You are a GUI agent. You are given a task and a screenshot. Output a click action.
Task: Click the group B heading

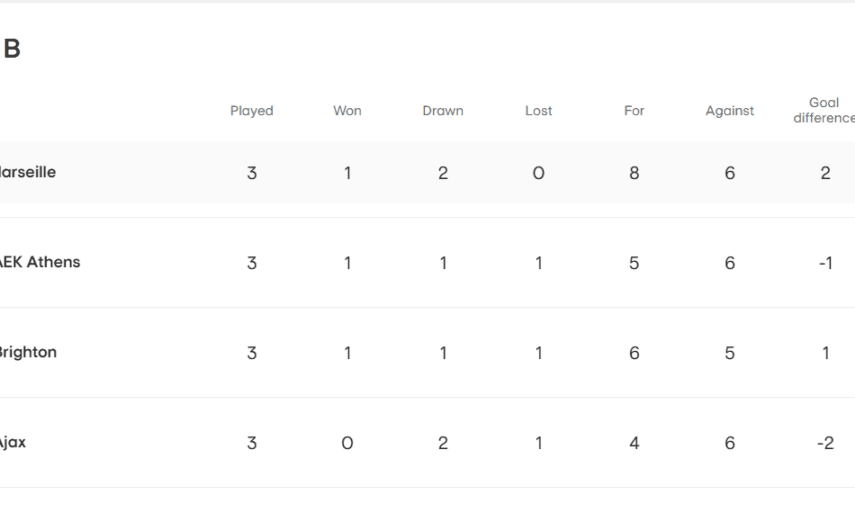[12, 50]
